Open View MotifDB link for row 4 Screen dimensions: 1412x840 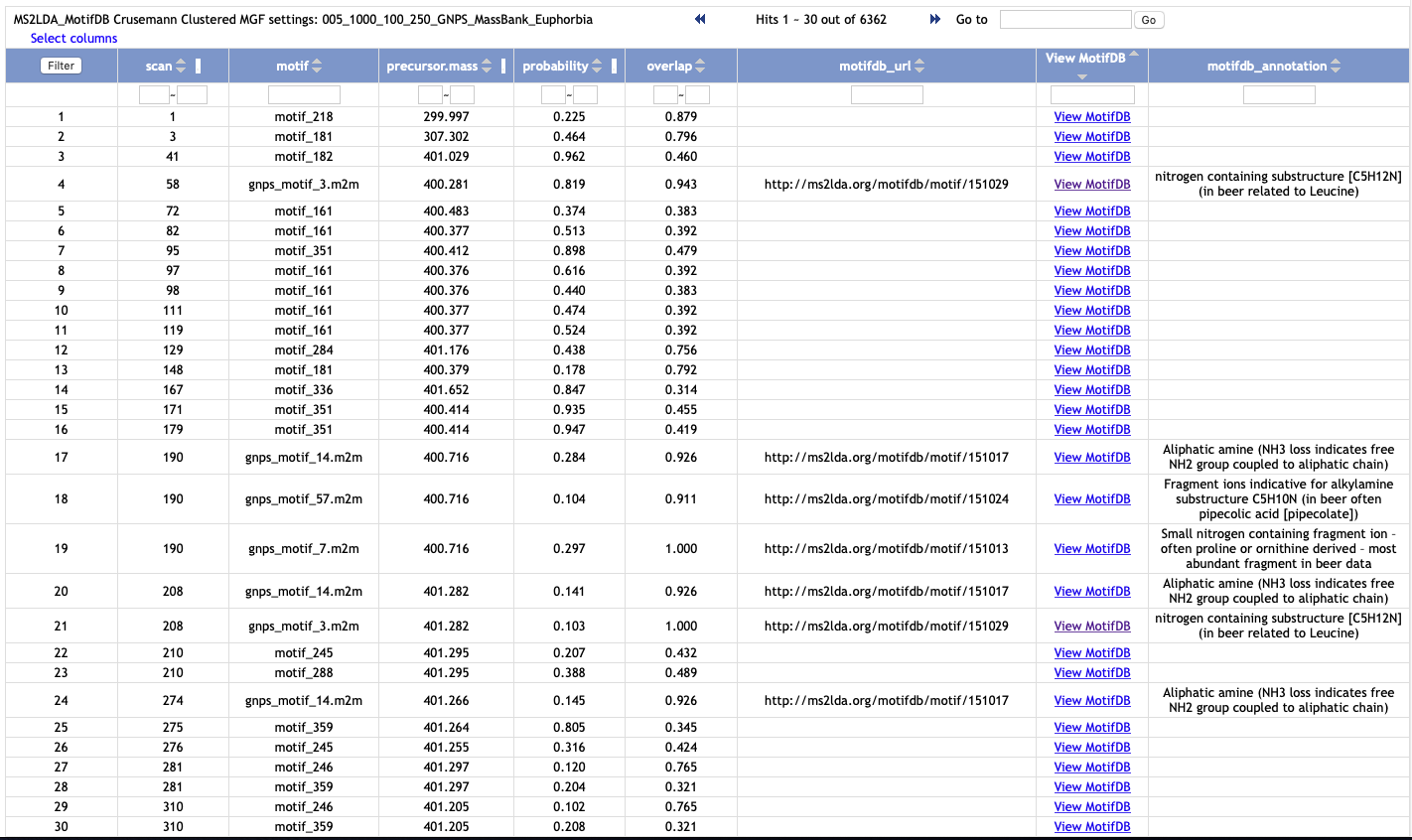click(1092, 185)
